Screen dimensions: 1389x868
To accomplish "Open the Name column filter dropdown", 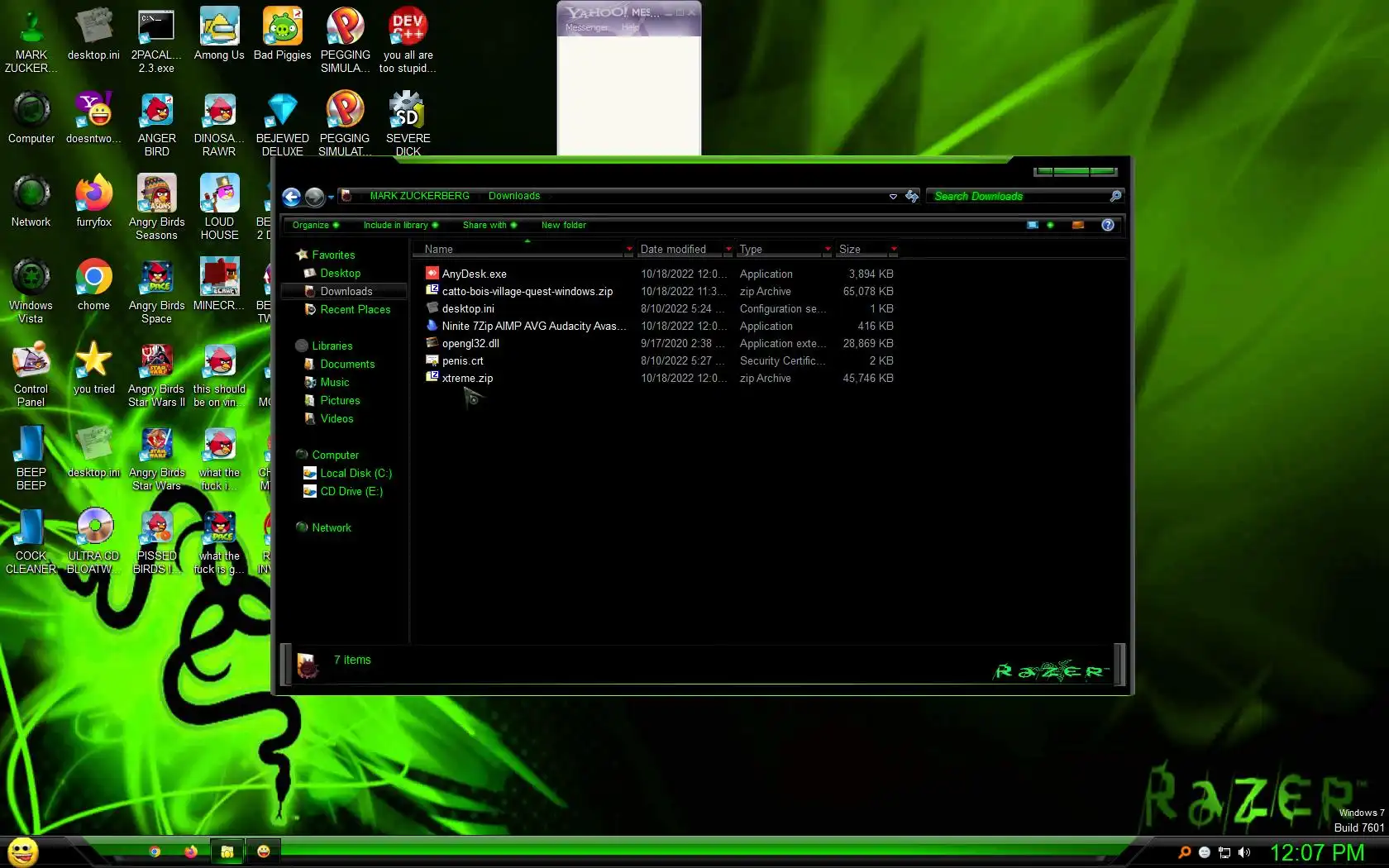I will 629,249.
